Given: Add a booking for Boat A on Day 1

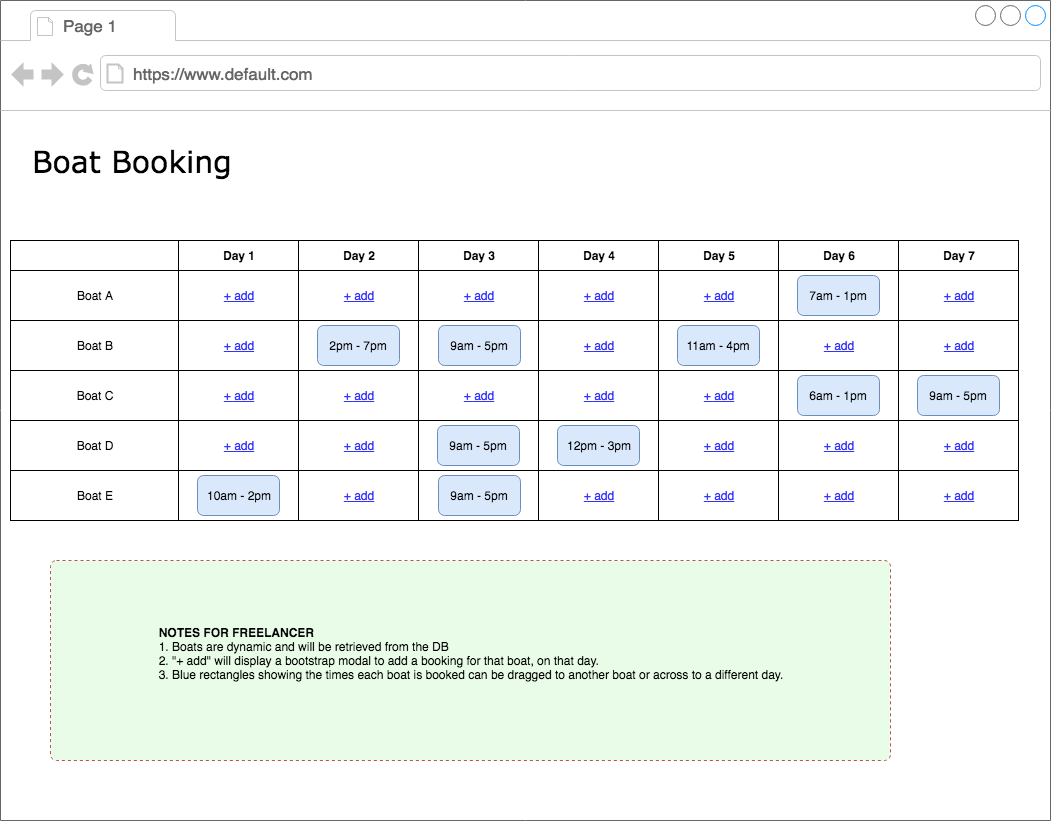Looking at the screenshot, I should coord(238,296).
